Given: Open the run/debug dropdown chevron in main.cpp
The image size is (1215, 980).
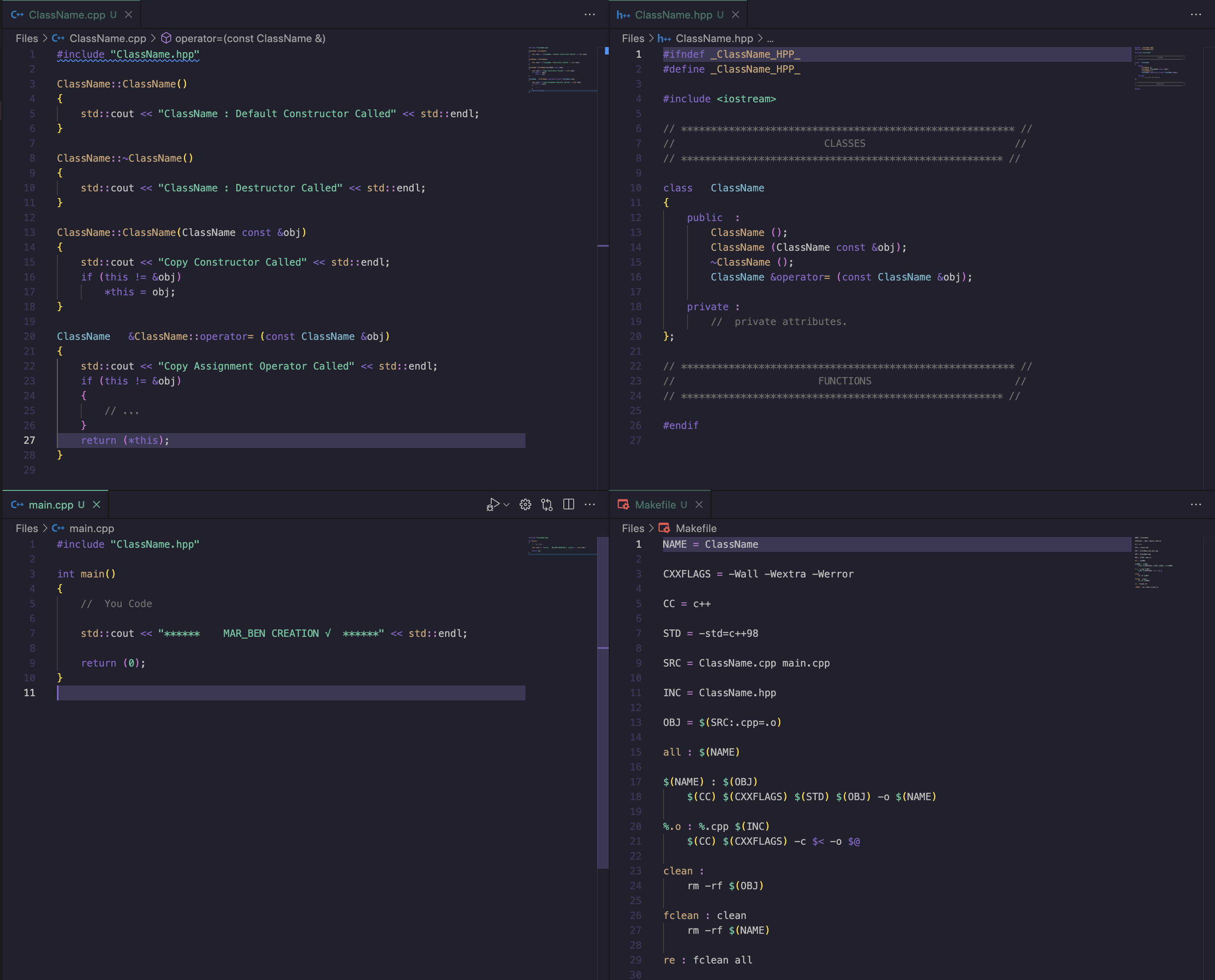Looking at the screenshot, I should click(x=507, y=505).
